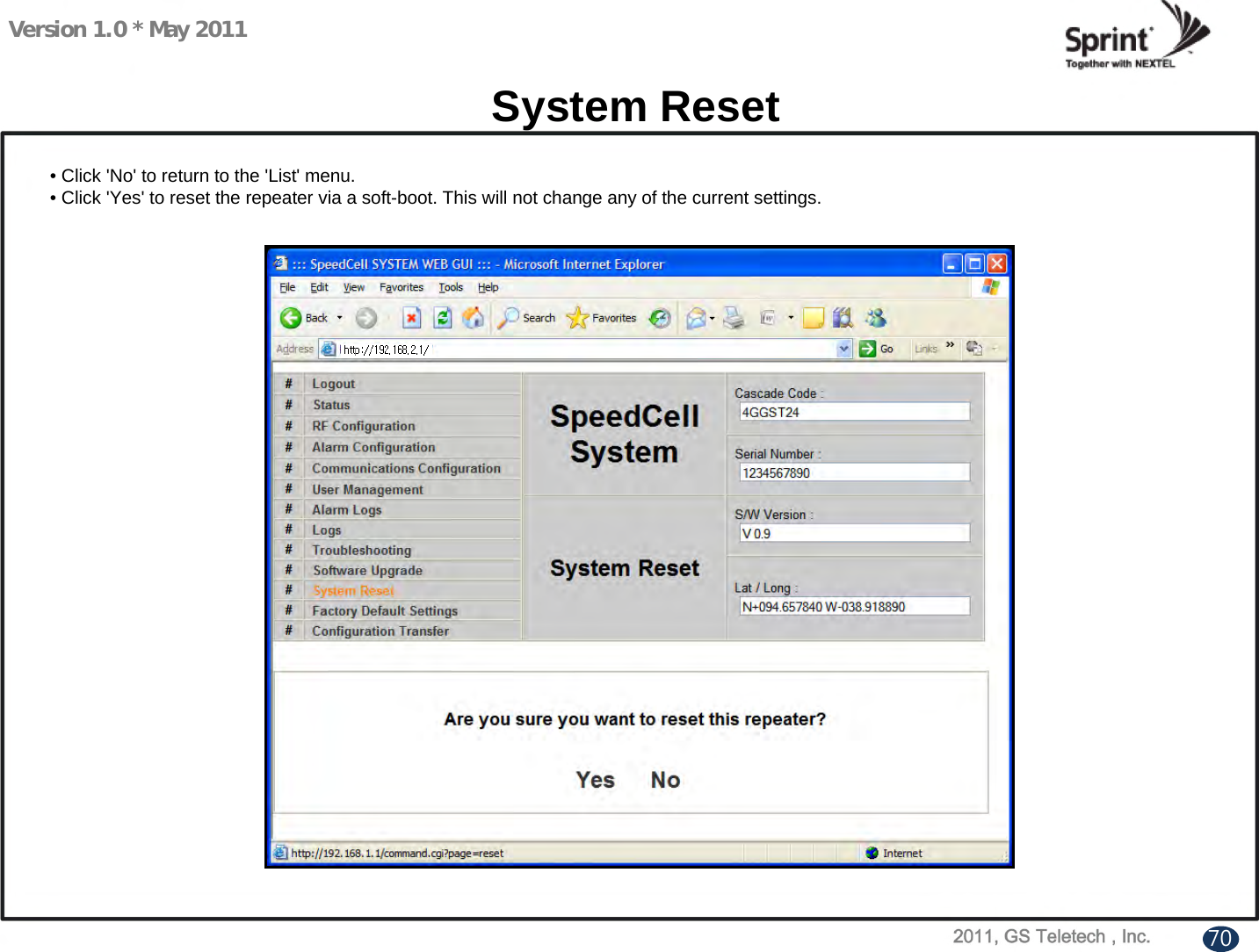Expand the Edit dropdown arrow

[791, 318]
